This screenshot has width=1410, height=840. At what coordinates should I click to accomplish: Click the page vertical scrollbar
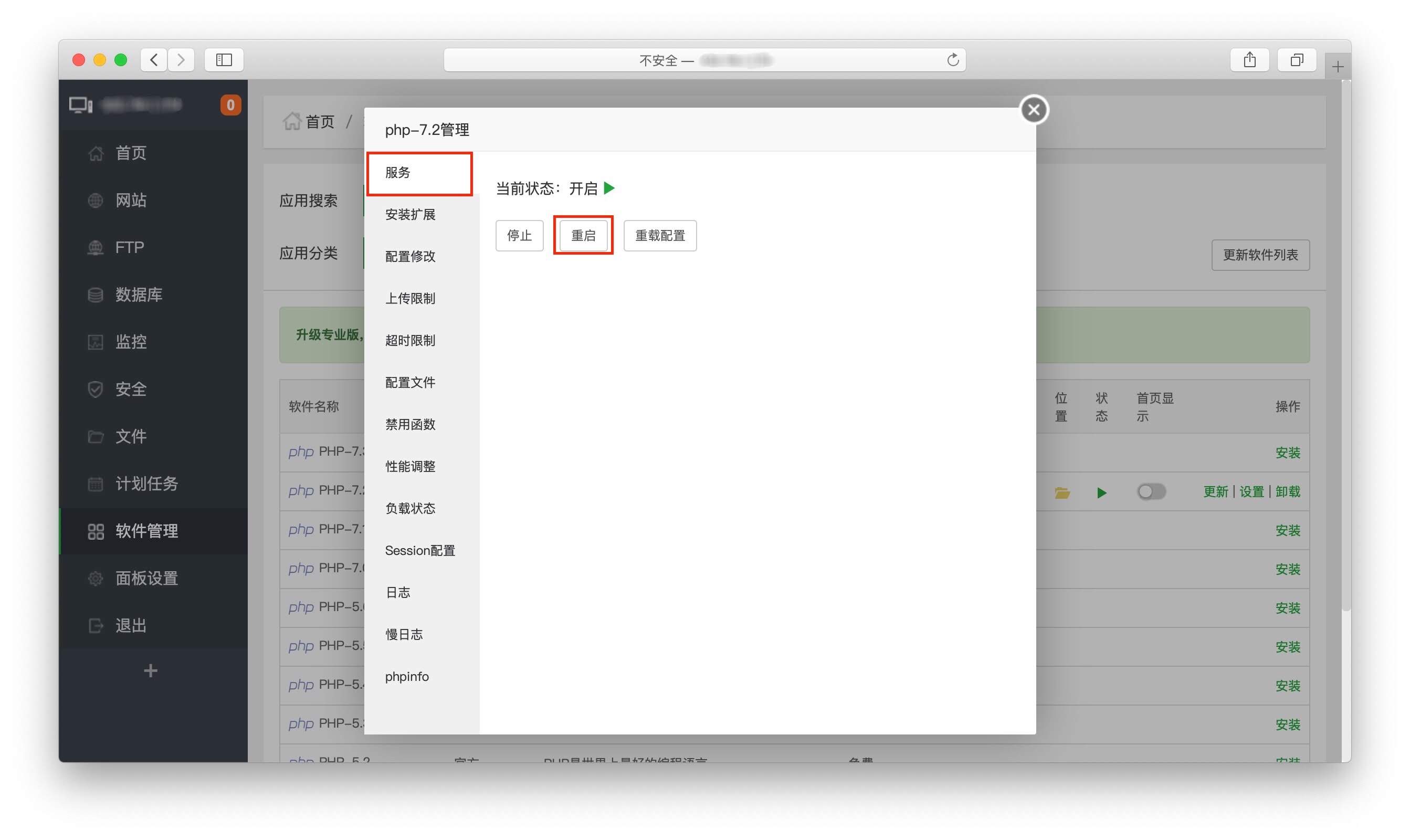click(x=1346, y=345)
